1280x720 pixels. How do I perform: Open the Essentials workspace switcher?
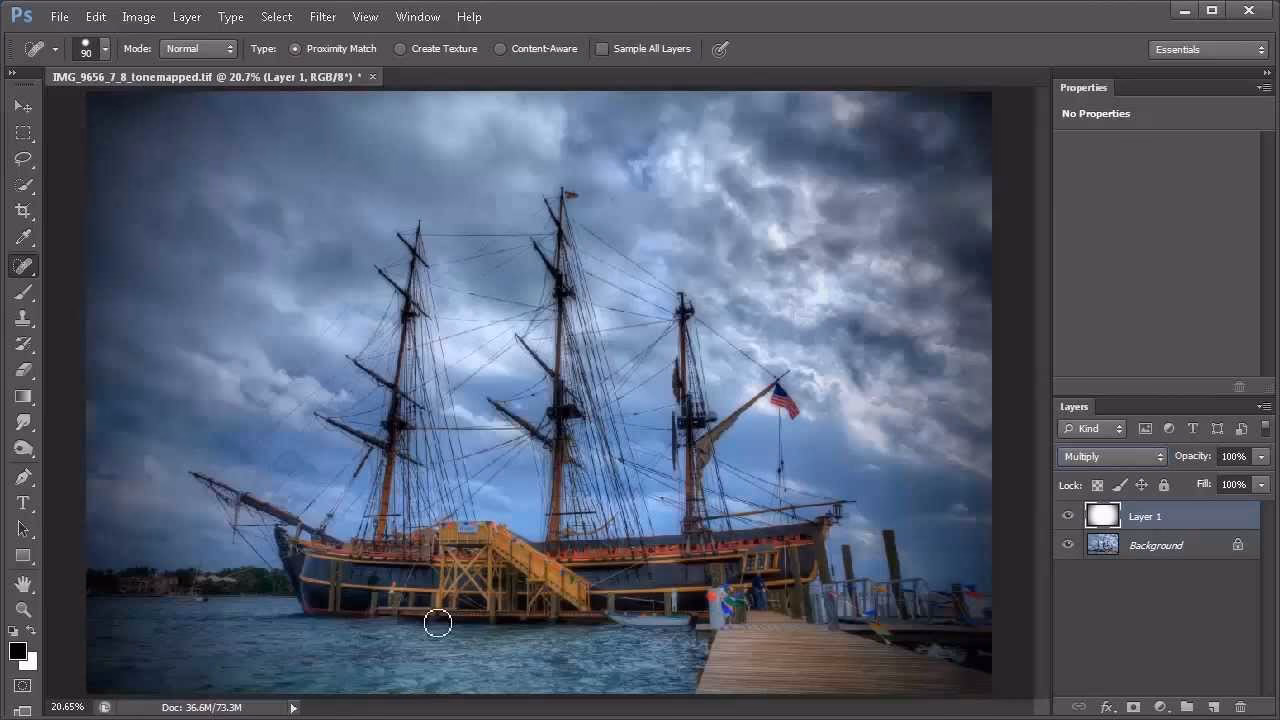tap(1208, 48)
